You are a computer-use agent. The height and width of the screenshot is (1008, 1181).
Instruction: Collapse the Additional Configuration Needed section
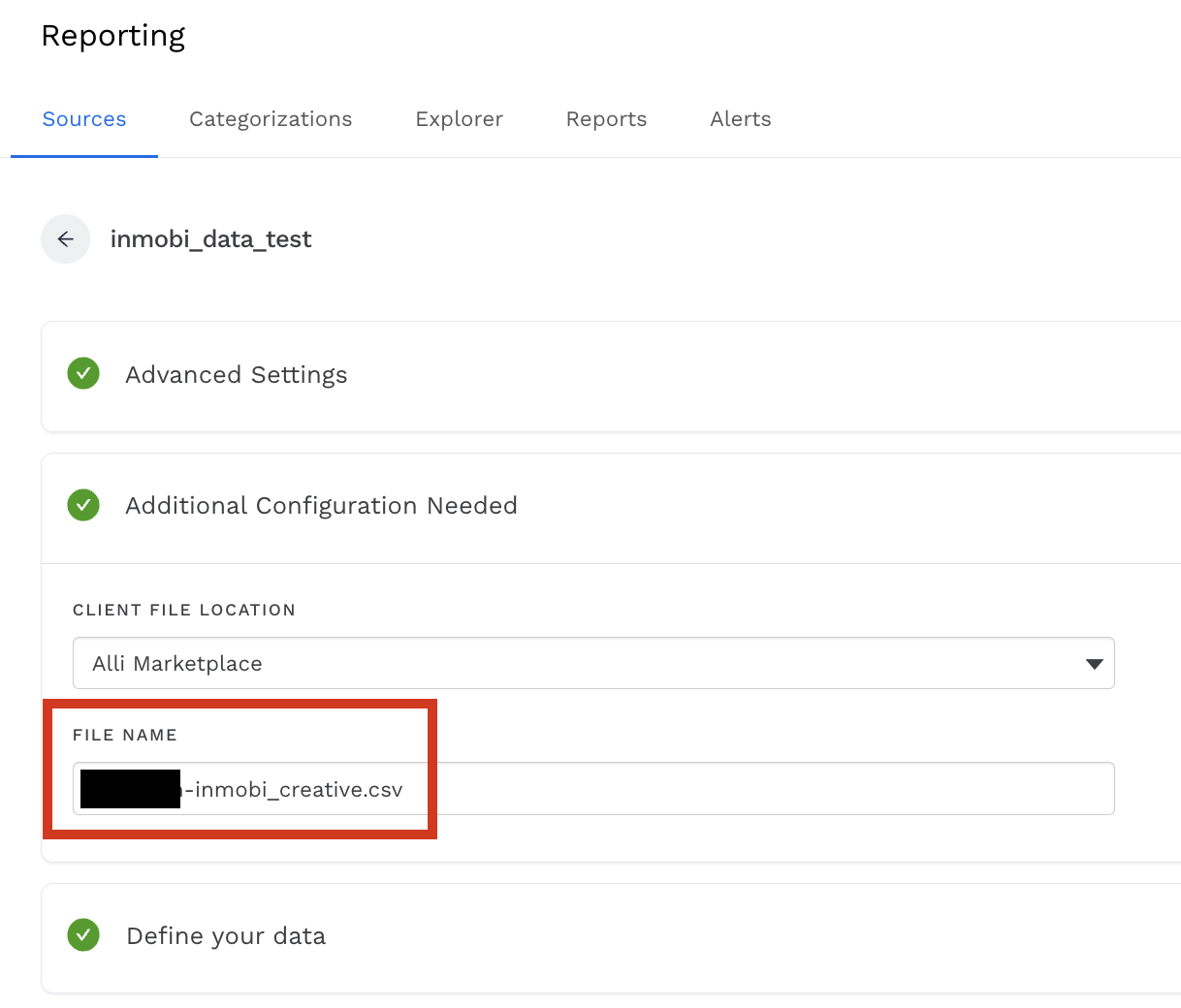point(321,506)
